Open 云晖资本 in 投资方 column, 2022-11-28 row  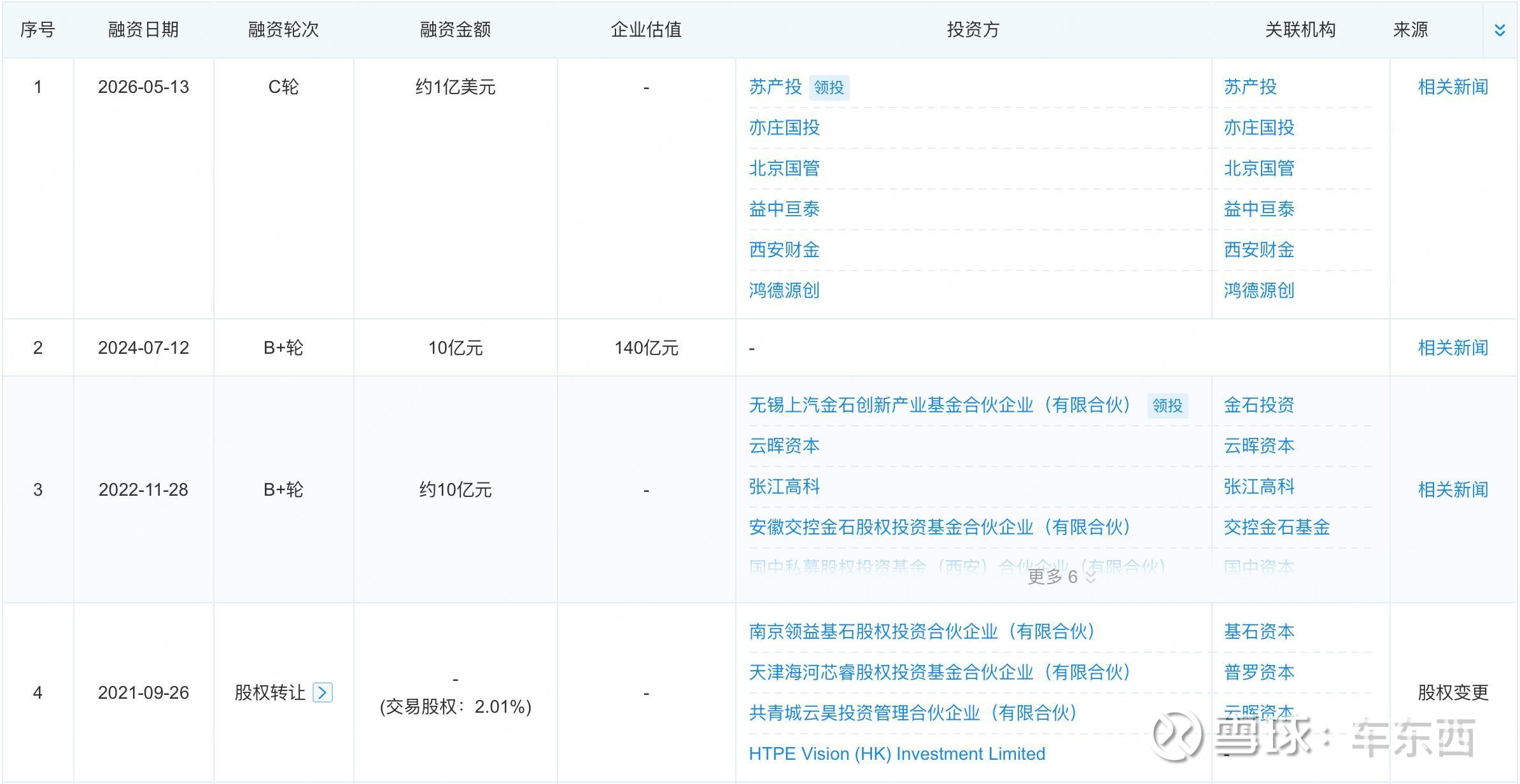[x=784, y=446]
